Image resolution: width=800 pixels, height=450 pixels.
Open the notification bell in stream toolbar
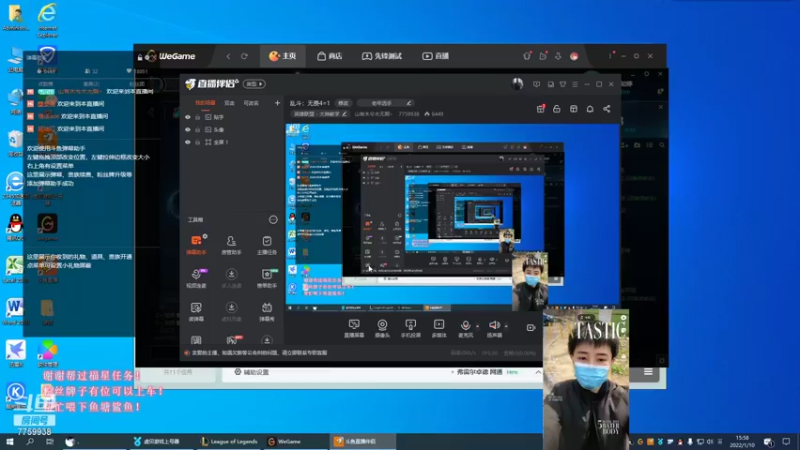(x=590, y=109)
